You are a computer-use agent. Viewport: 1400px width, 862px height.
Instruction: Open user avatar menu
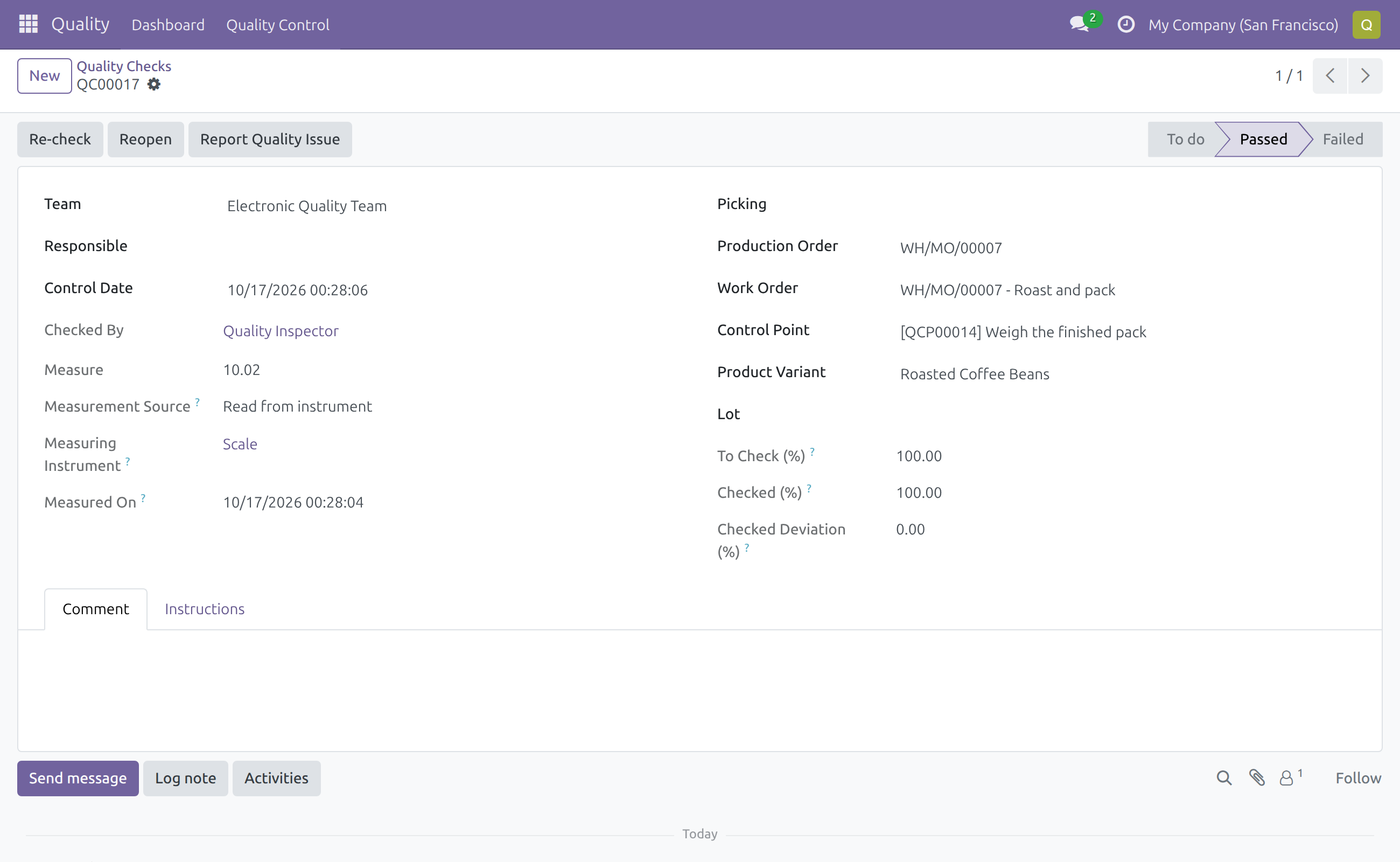point(1366,25)
